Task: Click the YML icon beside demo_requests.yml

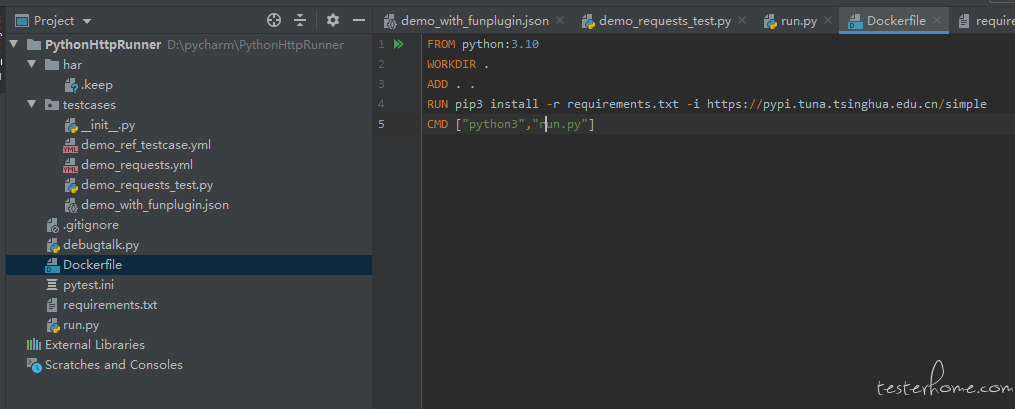Action: 70,165
